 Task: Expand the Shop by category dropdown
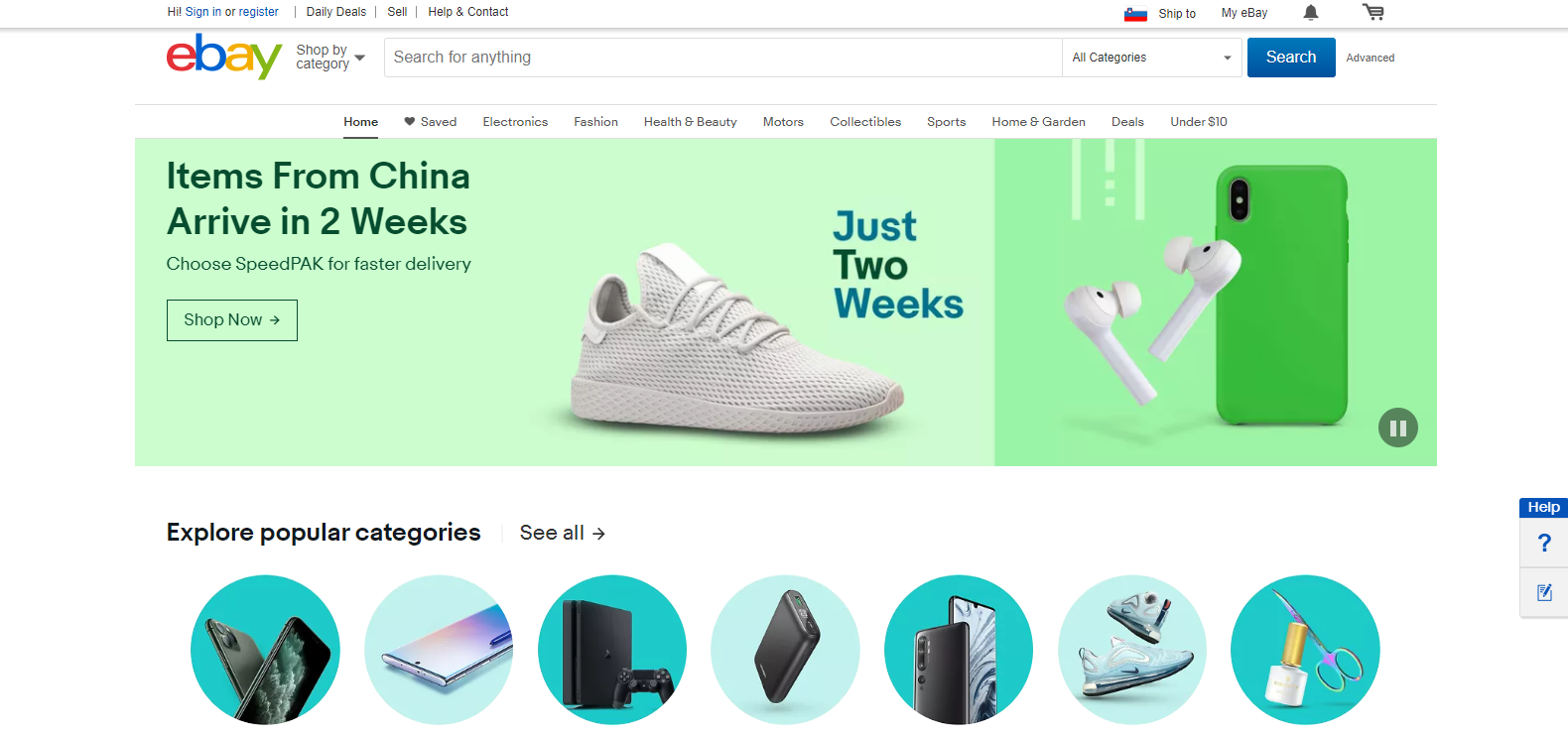click(330, 58)
